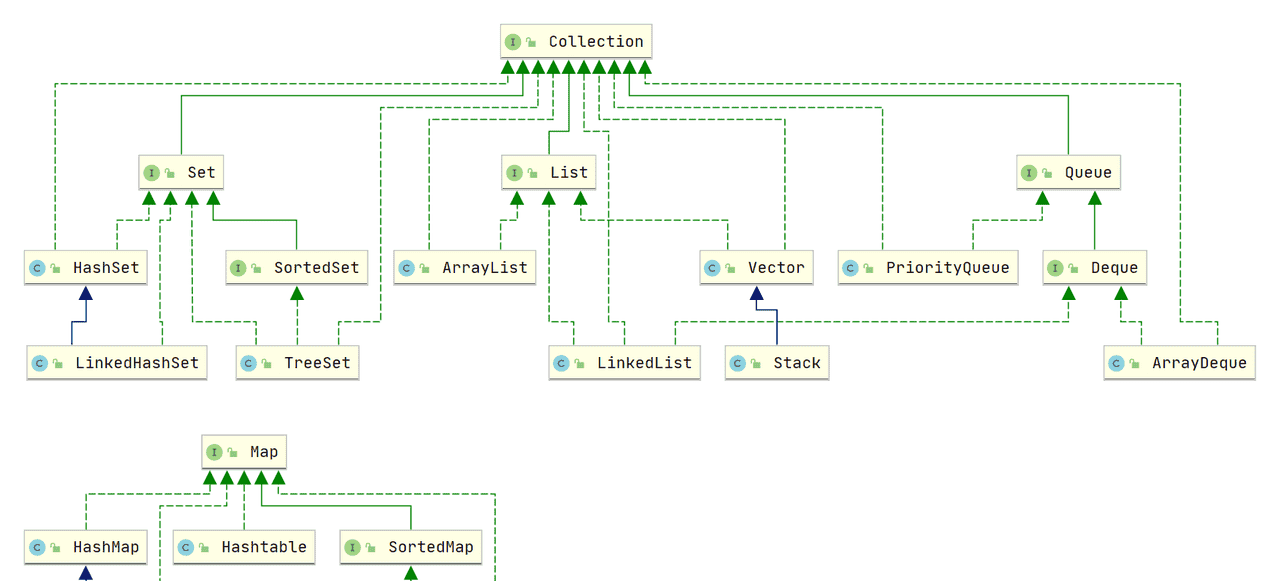Select the List interface node

[549, 173]
